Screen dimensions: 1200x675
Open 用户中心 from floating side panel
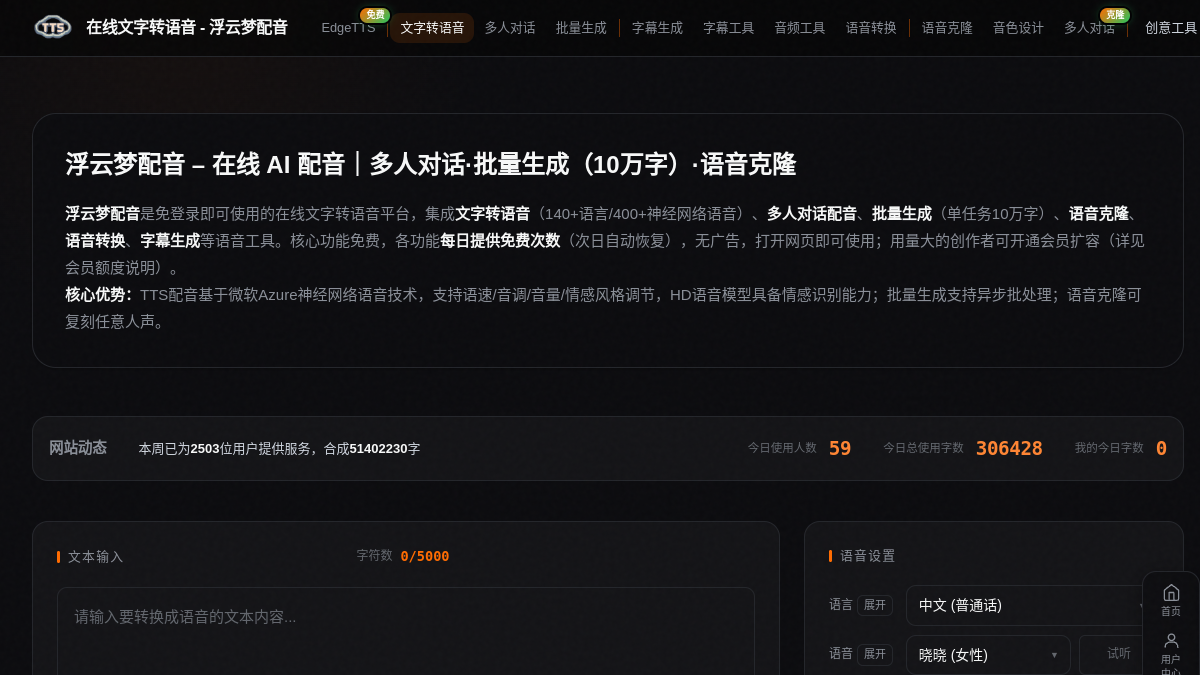[x=1171, y=652]
